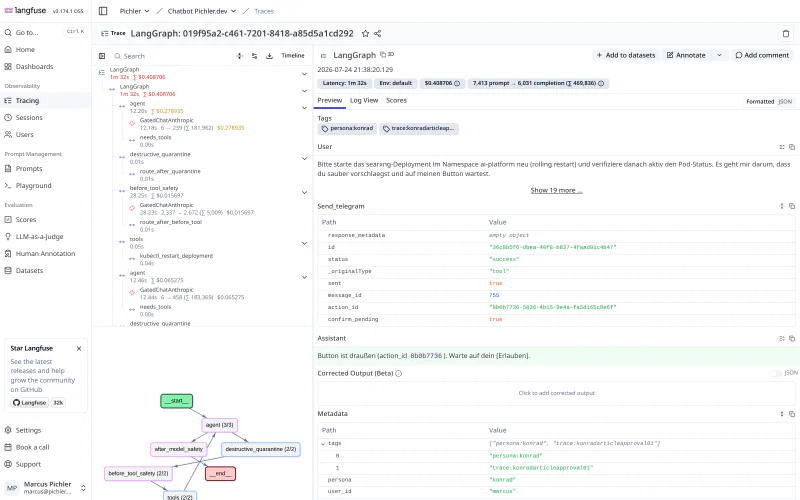Screen dimensions: 800x500
Task: Click the Annotate button
Action: 686,55
